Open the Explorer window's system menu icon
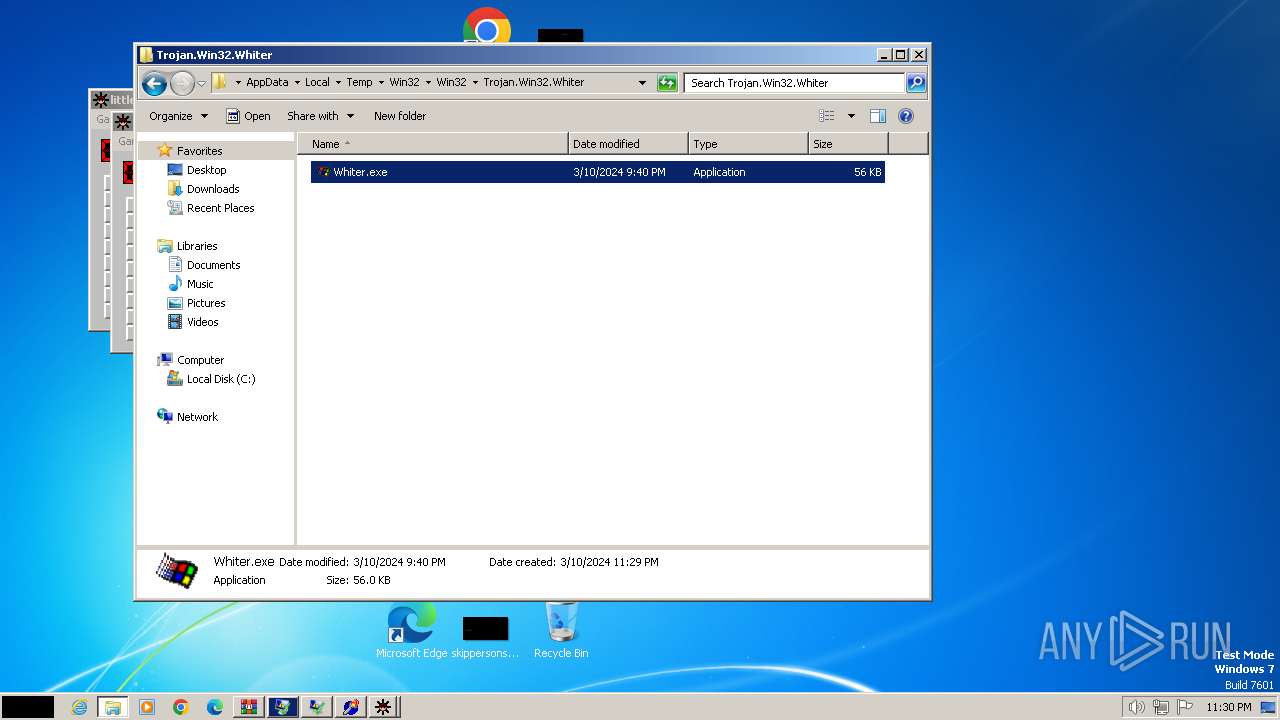Image resolution: width=1280 pixels, height=720 pixels. (x=146, y=55)
